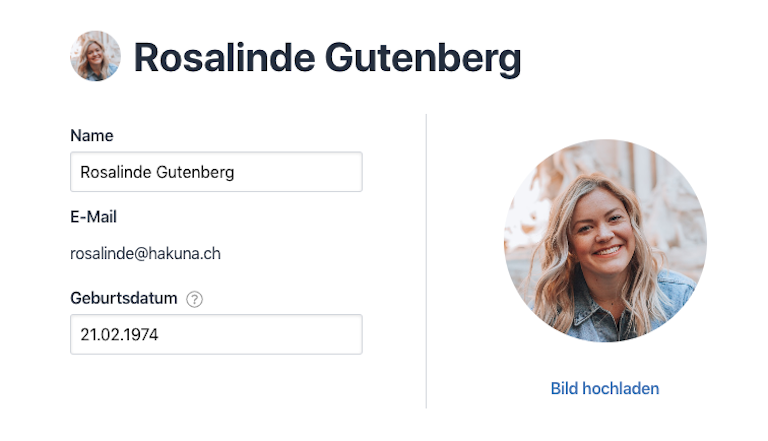Click the vertical divider between form and photo
This screenshot has height=441, width=768.
(x=426, y=261)
